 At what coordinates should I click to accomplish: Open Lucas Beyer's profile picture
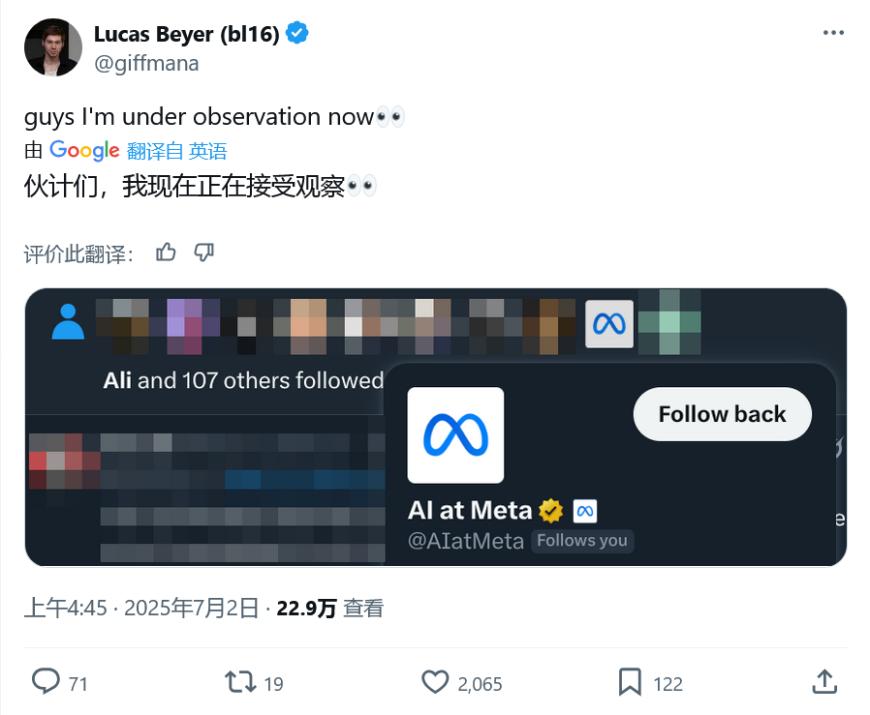click(53, 47)
